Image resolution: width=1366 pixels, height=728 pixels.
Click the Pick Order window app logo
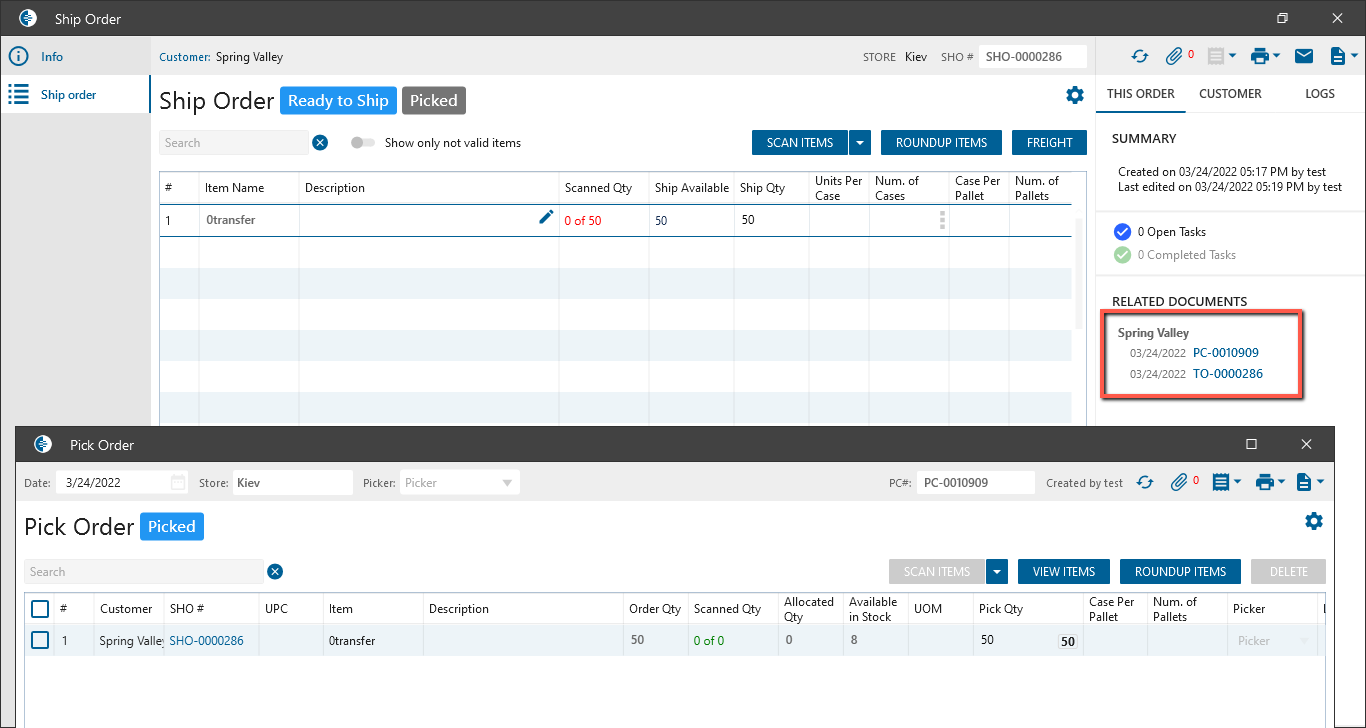pos(42,444)
